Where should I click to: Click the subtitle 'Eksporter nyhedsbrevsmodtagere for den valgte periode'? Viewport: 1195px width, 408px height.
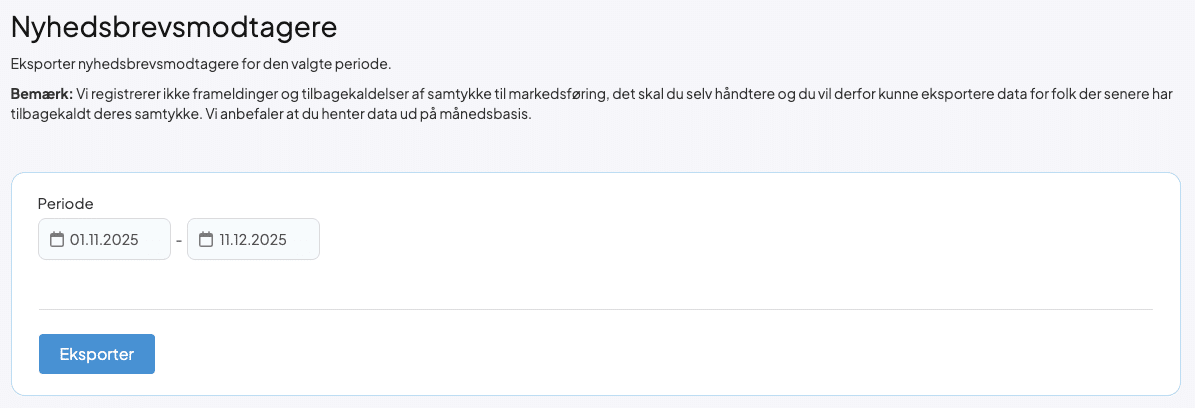tap(200, 64)
